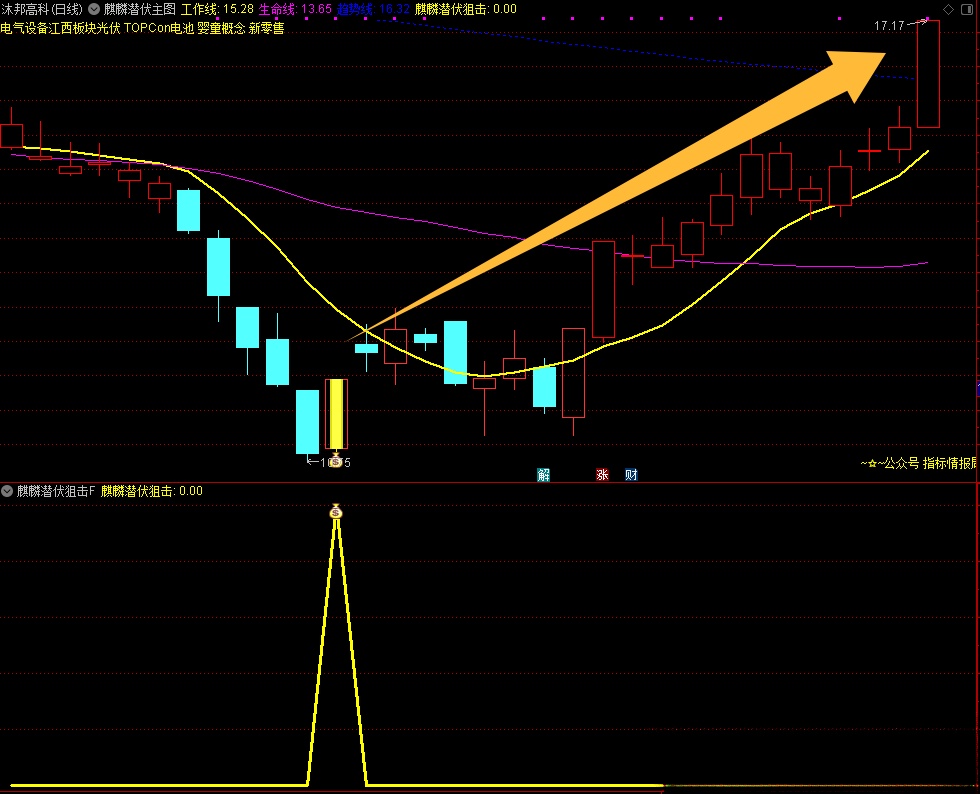Click the 公众号 指标情报局 watermark text
The image size is (980, 794).
[x=920, y=463]
